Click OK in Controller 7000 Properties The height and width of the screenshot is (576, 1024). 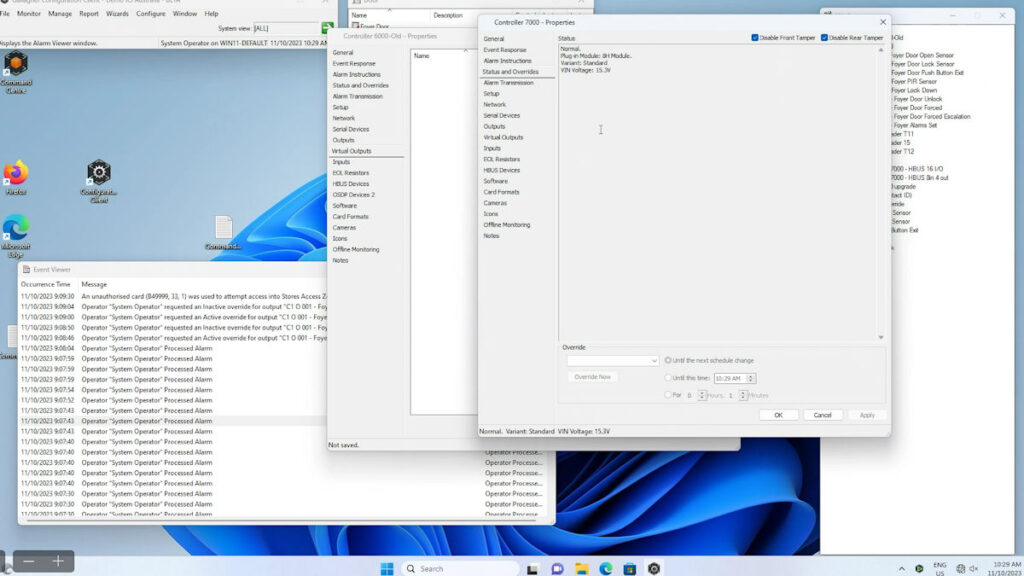778,415
